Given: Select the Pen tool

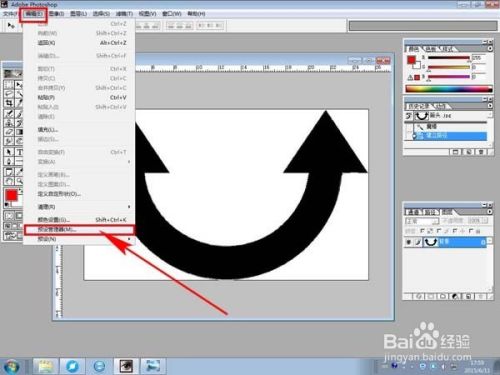Looking at the screenshot, I should pyautogui.click(x=9, y=162).
